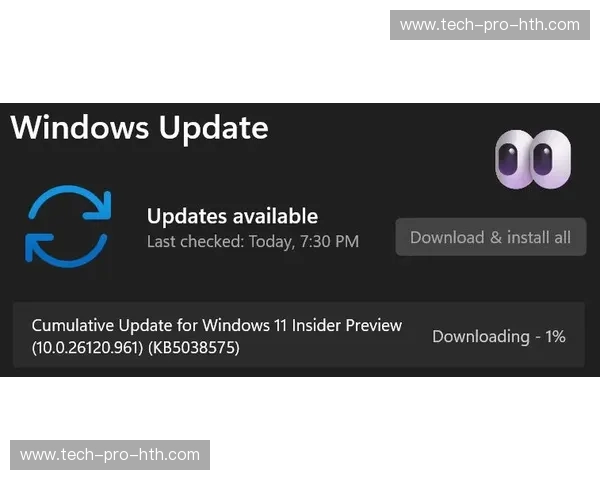600x480 pixels.
Task: Open the bottom-left tech-pro-hth.com watermark link
Action: [x=110, y=455]
